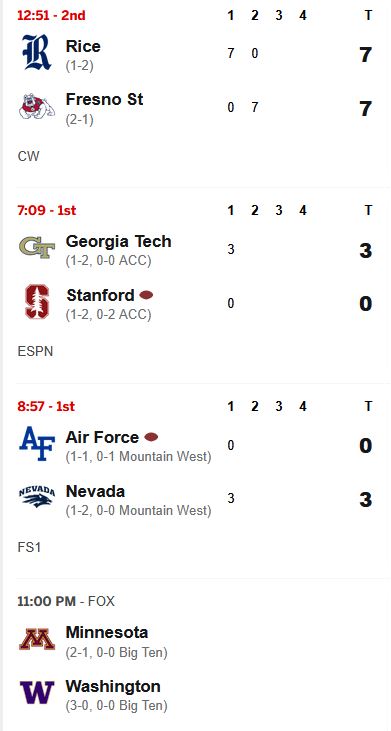Click the football possession icon beside Air Force
391x731 pixels.
click(x=151, y=437)
